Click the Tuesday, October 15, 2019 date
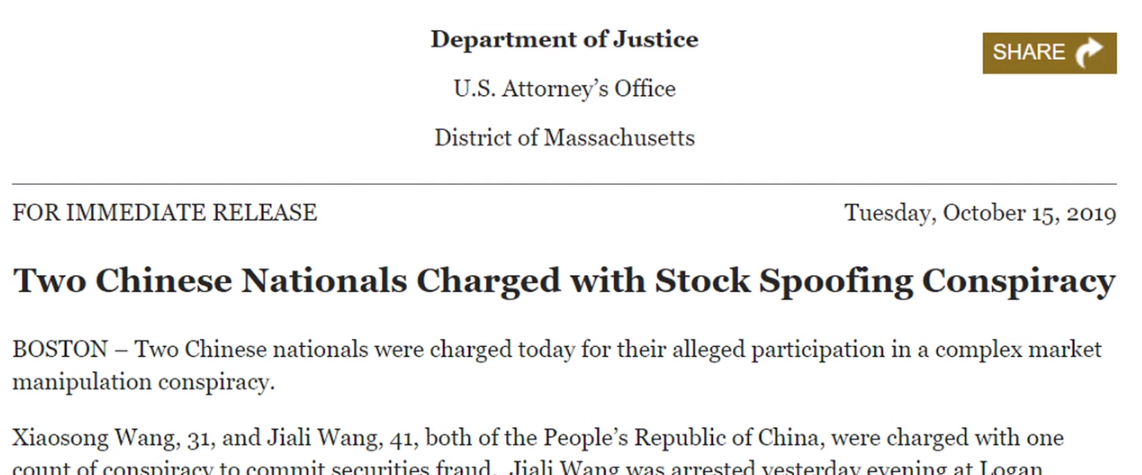 coord(979,213)
